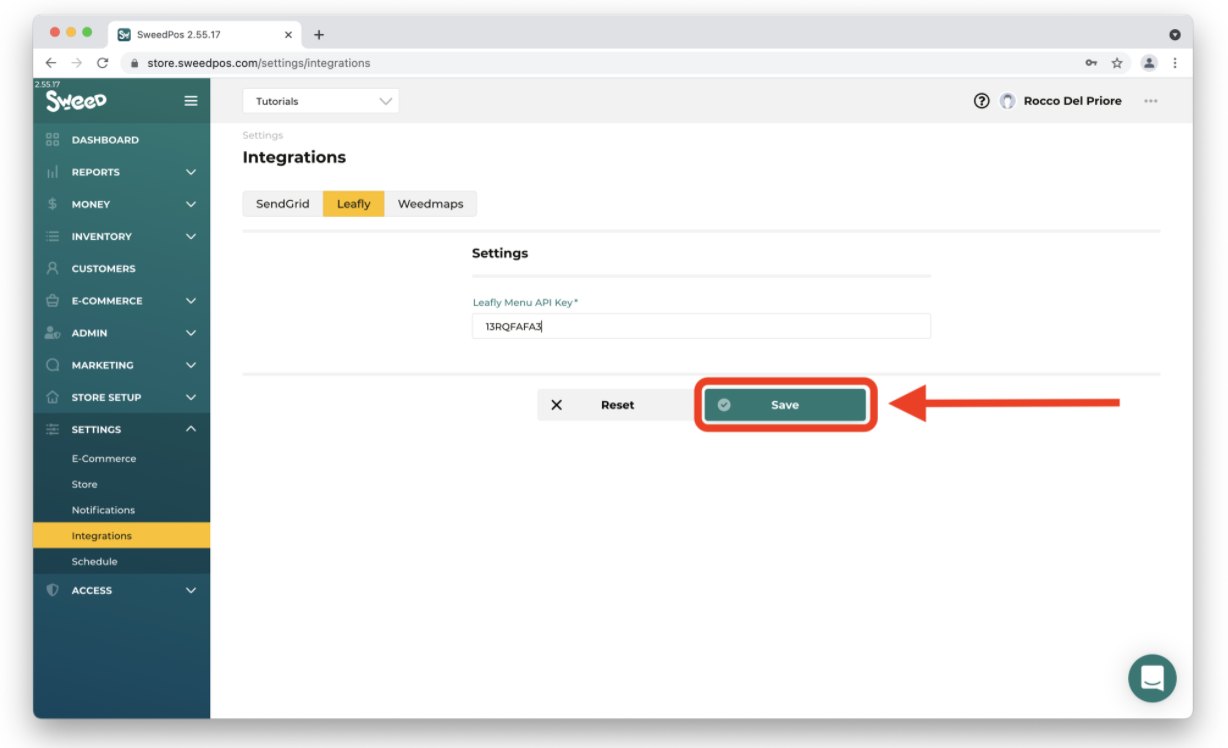The height and width of the screenshot is (748, 1228).
Task: Click the user avatar icon
Action: point(1007,101)
